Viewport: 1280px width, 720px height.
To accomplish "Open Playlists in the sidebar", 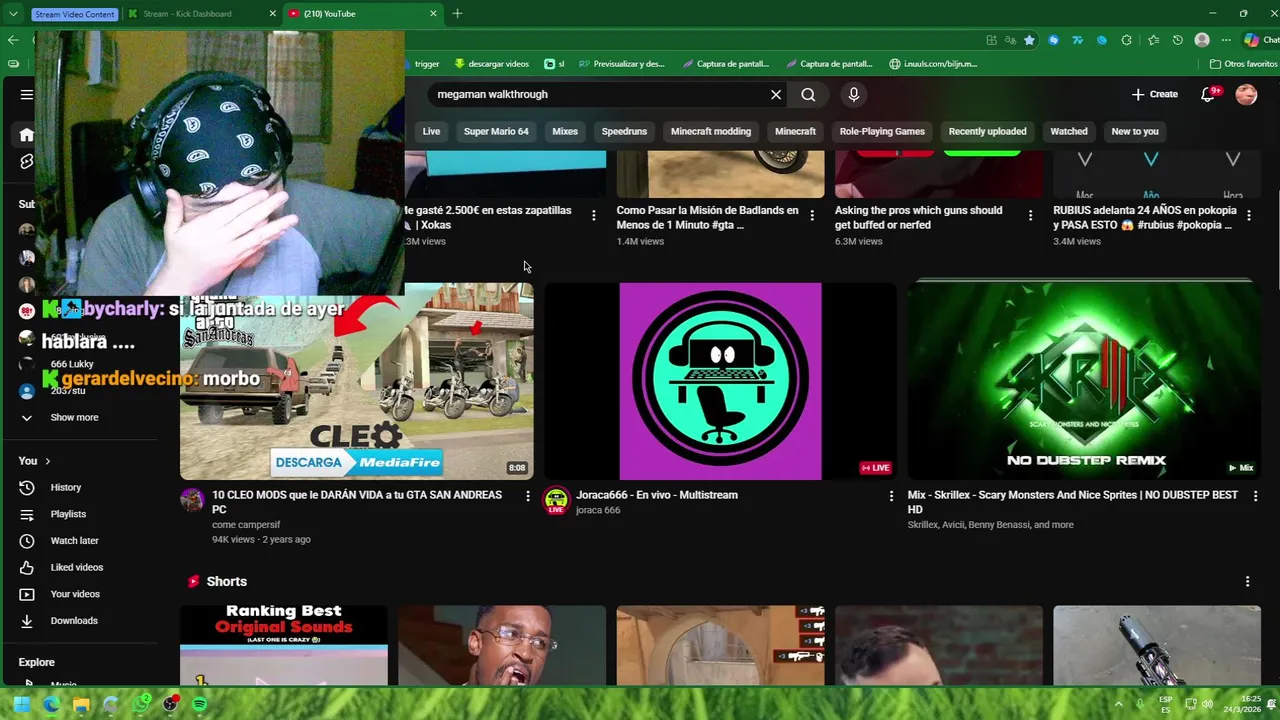I will 68,514.
